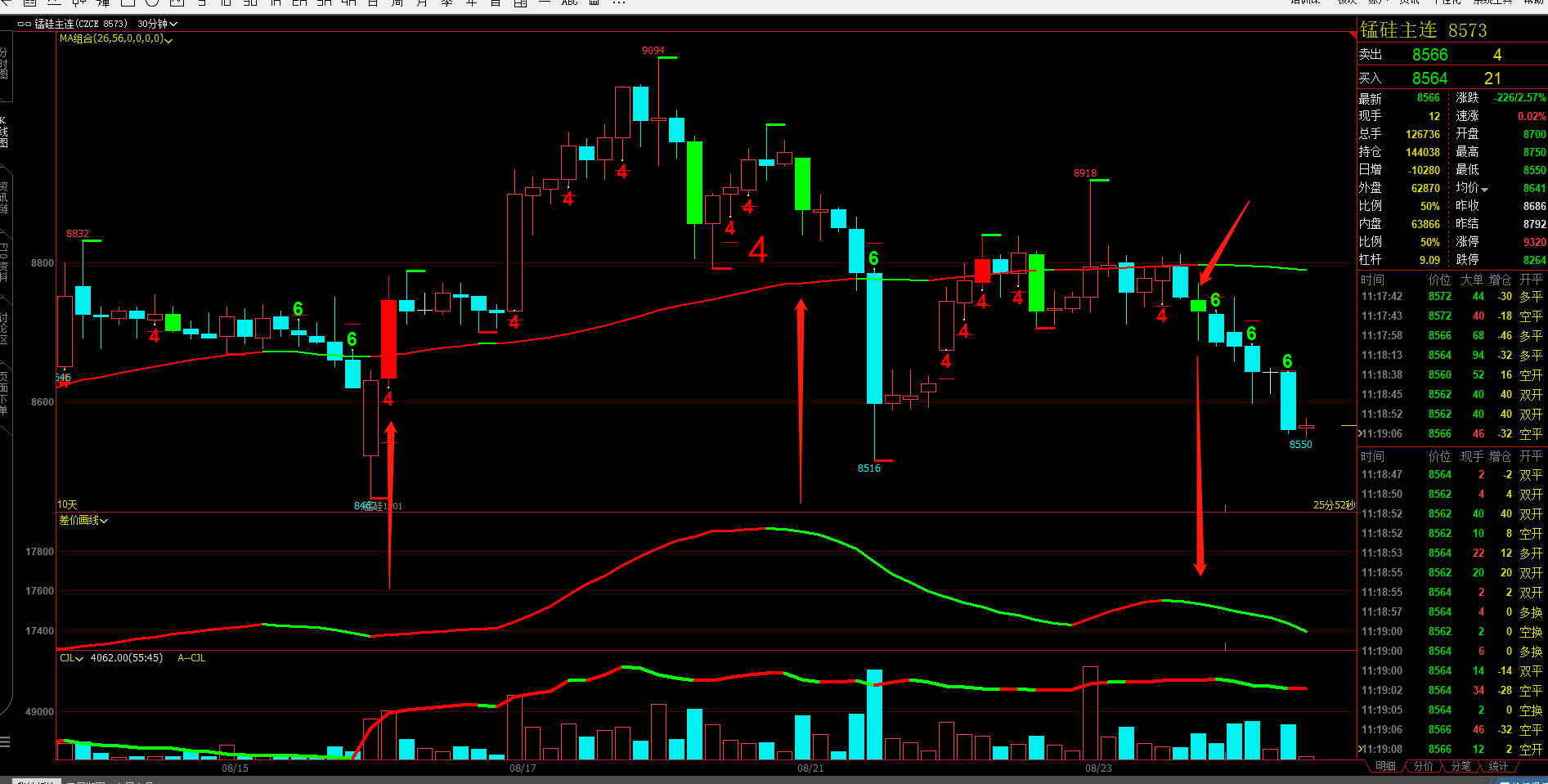Click the 开盘 value 8700
This screenshot has width=1548, height=784.
[1534, 134]
